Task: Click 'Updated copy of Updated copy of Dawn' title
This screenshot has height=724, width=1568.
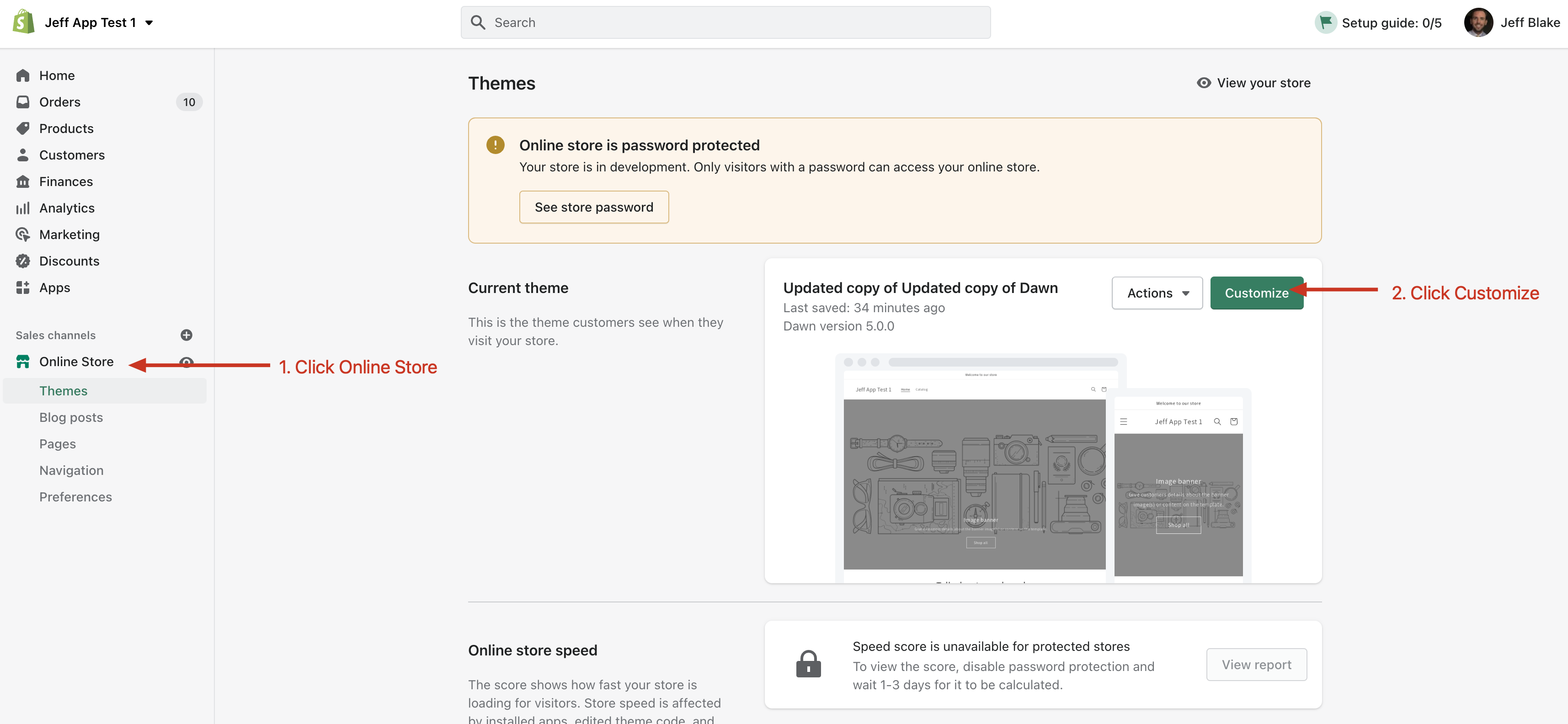Action: coord(920,288)
